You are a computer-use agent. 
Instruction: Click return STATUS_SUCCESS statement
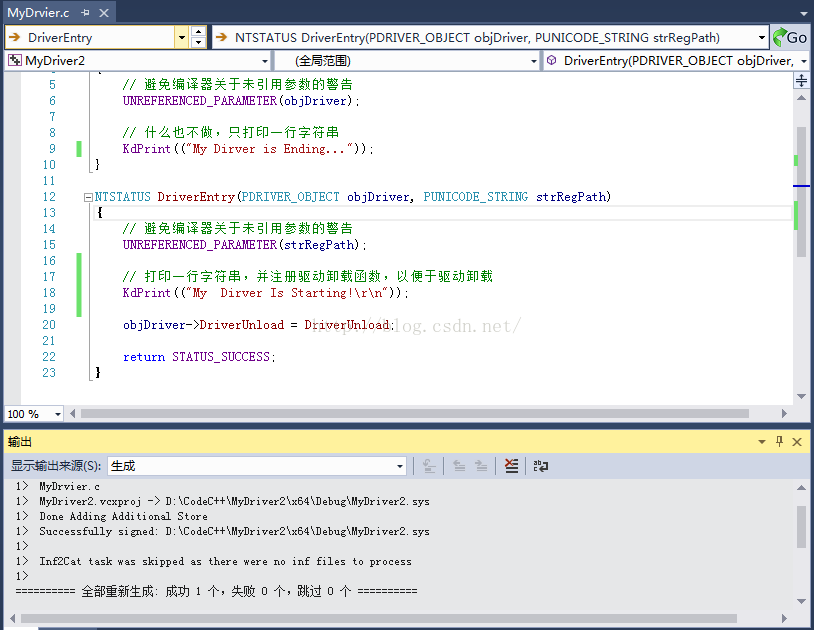click(x=199, y=357)
